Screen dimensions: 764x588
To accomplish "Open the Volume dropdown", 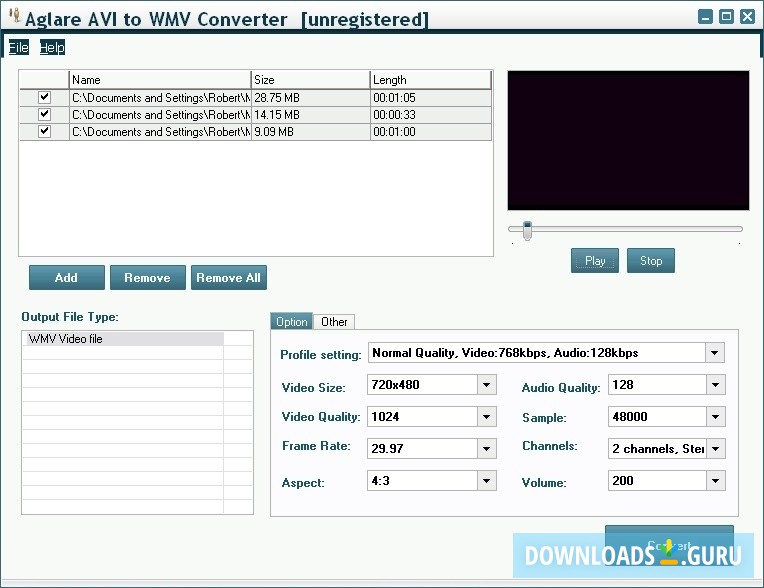I will click(x=715, y=481).
